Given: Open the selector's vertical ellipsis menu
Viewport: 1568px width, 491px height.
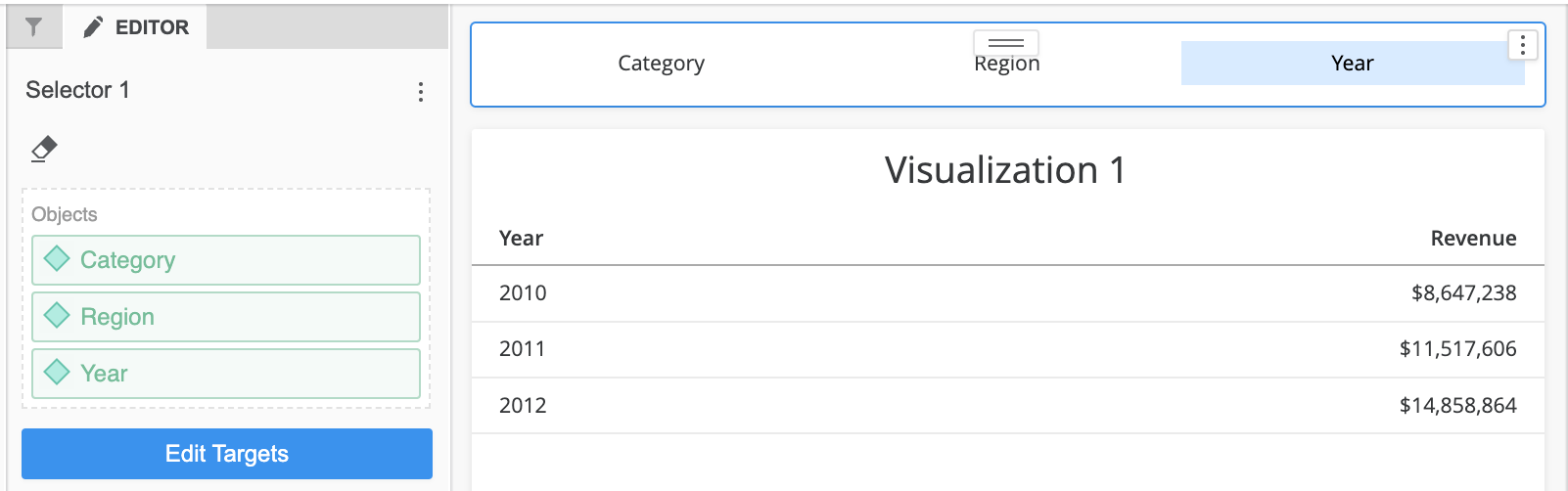Looking at the screenshot, I should point(1522,45).
